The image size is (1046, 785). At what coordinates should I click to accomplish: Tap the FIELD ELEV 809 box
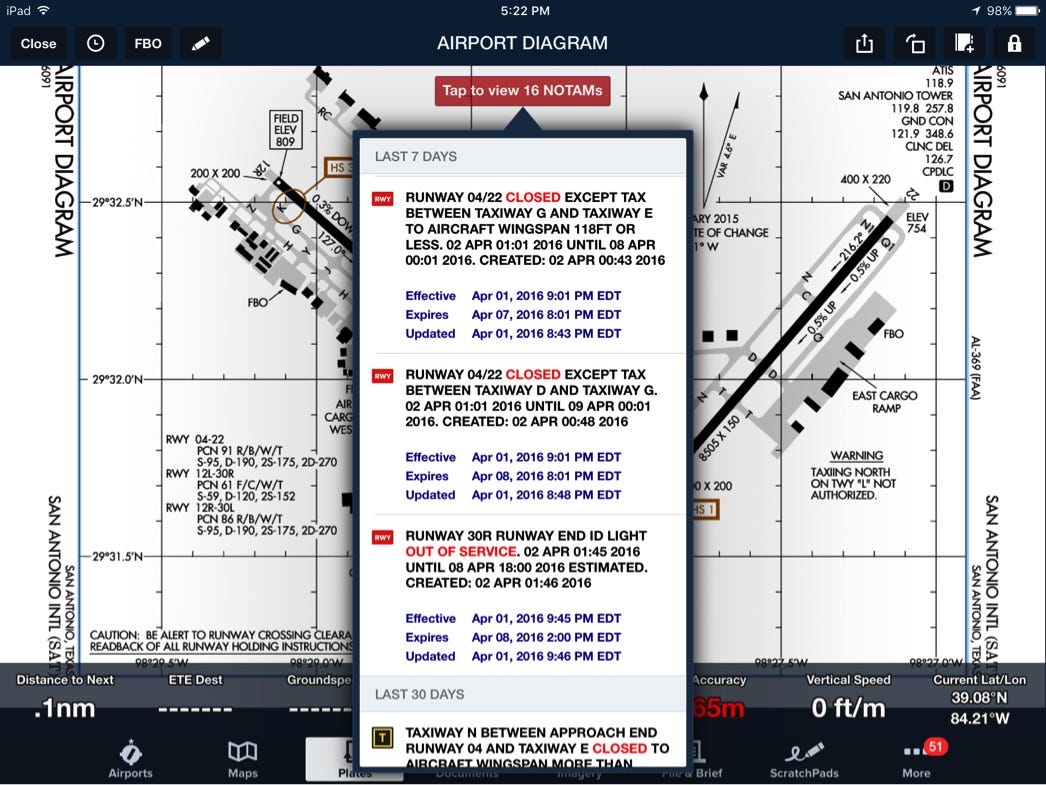click(286, 130)
